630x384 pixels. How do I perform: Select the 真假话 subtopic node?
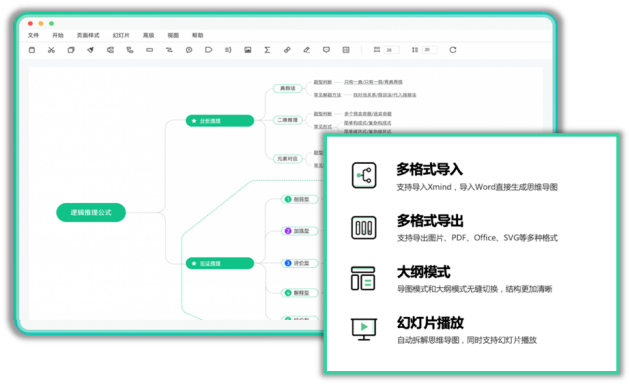point(288,88)
